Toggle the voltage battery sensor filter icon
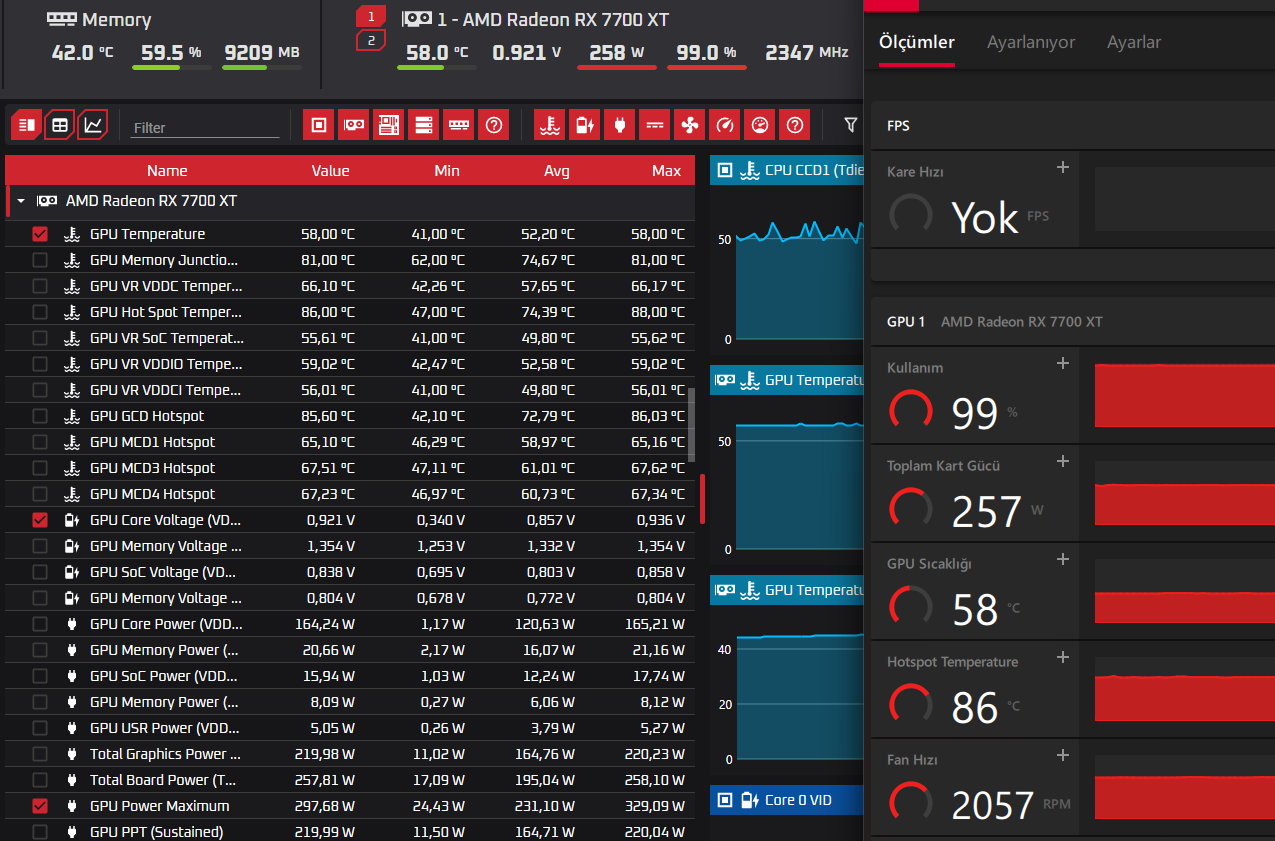Viewport: 1275px width, 841px height. [x=584, y=125]
